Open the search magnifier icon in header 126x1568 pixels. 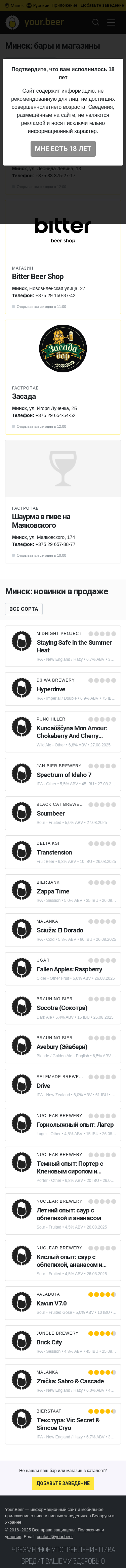tap(95, 22)
